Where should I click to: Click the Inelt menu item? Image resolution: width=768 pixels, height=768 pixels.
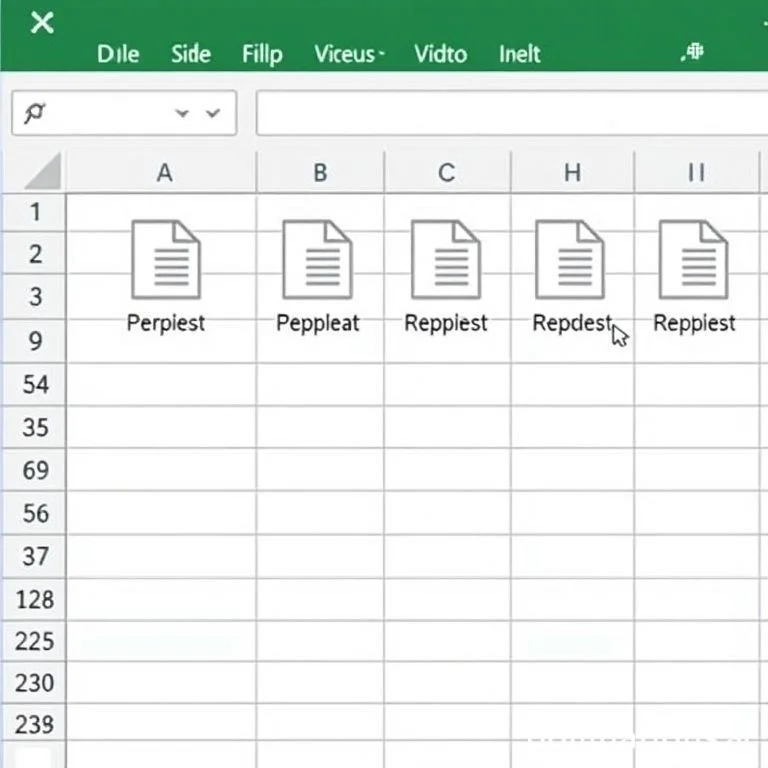point(520,53)
